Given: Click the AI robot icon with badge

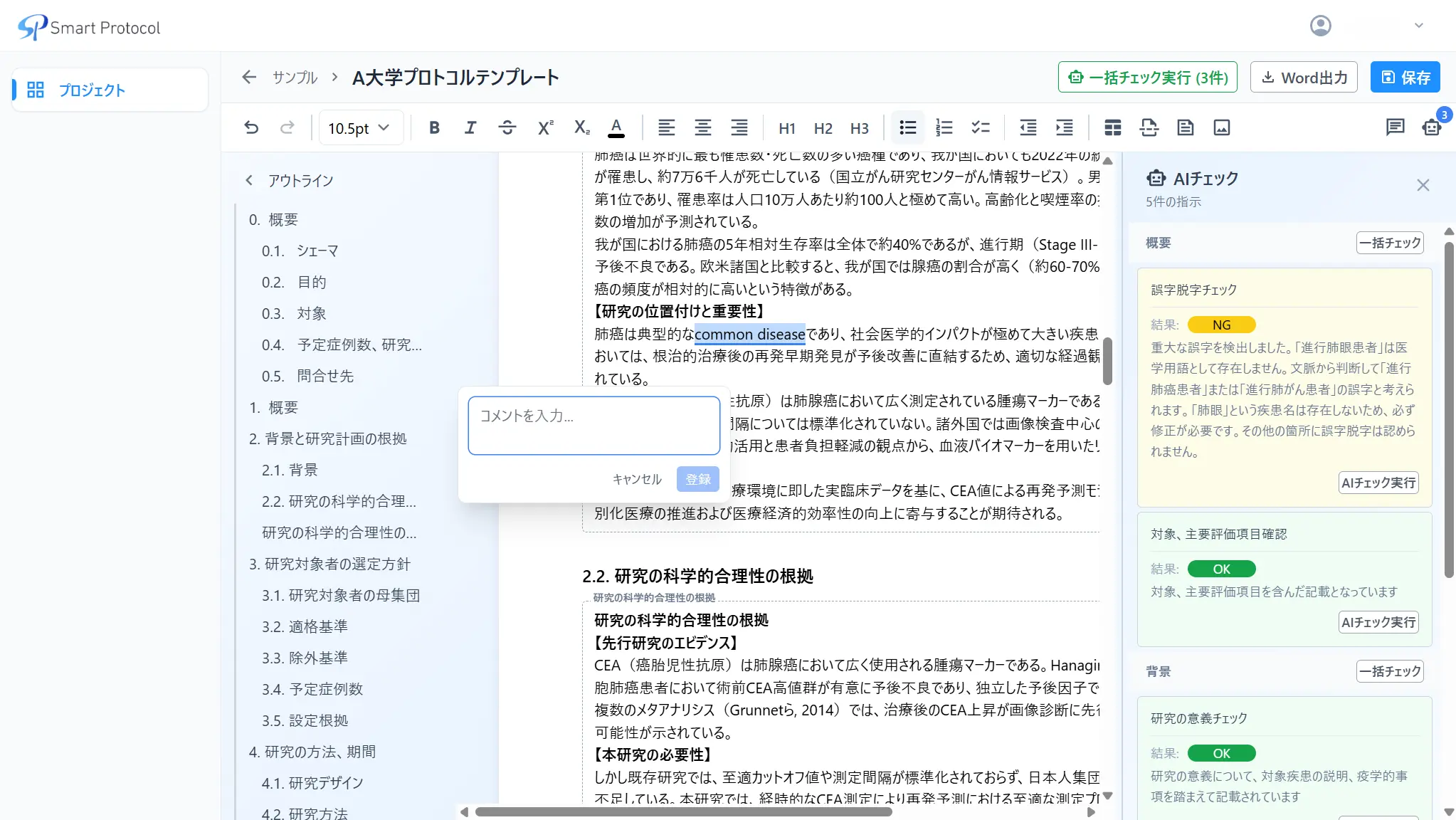Looking at the screenshot, I should (1432, 127).
